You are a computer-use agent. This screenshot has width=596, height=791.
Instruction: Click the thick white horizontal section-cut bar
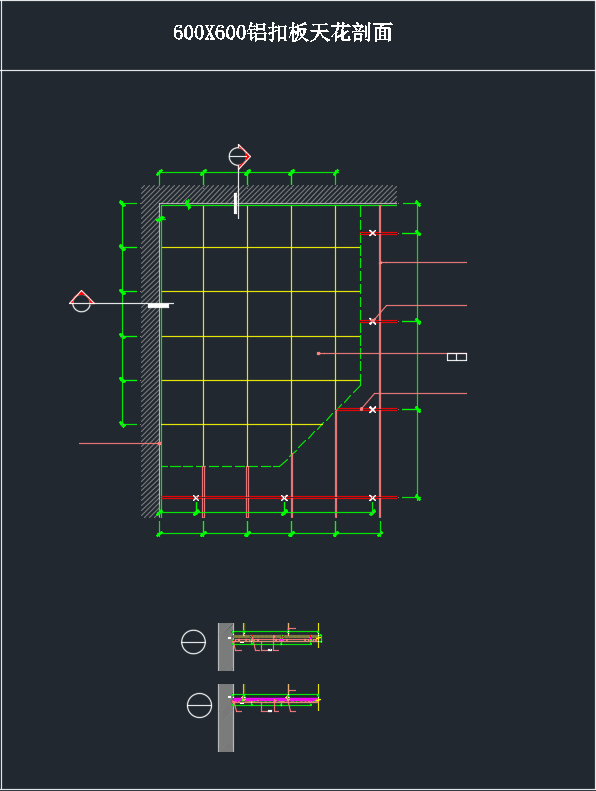158,305
